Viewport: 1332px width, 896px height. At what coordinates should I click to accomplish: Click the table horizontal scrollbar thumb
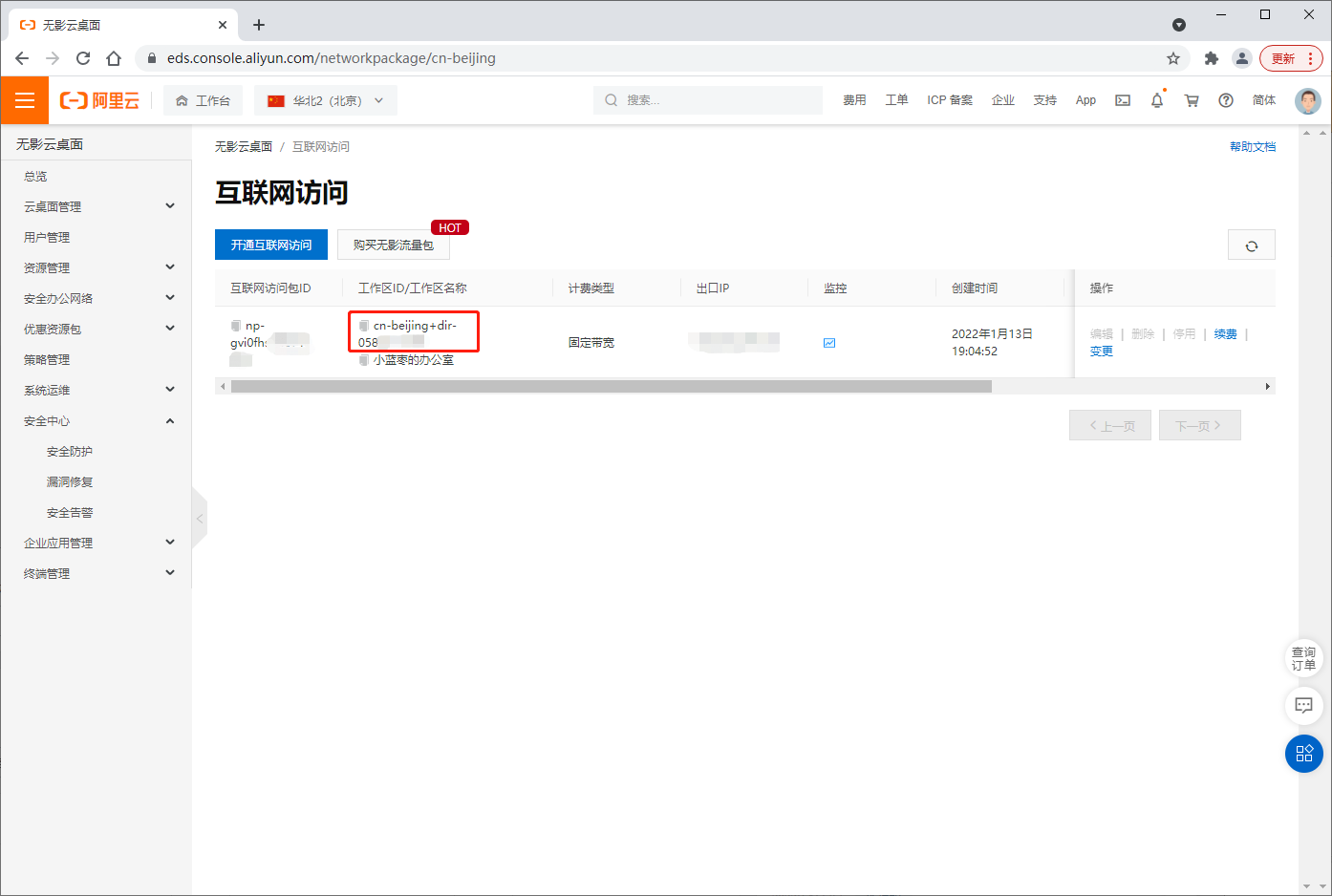click(x=612, y=387)
